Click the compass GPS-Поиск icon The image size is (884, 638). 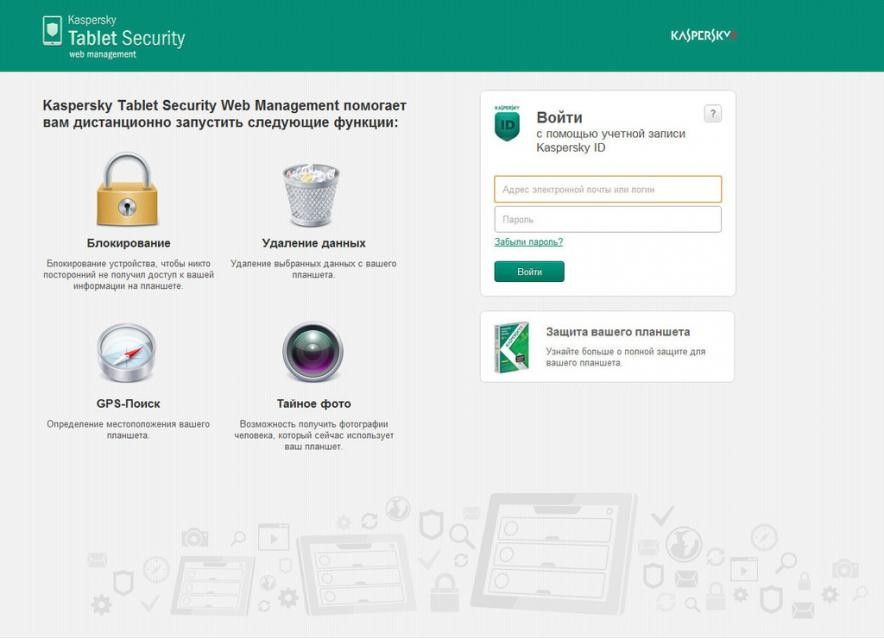(x=127, y=353)
